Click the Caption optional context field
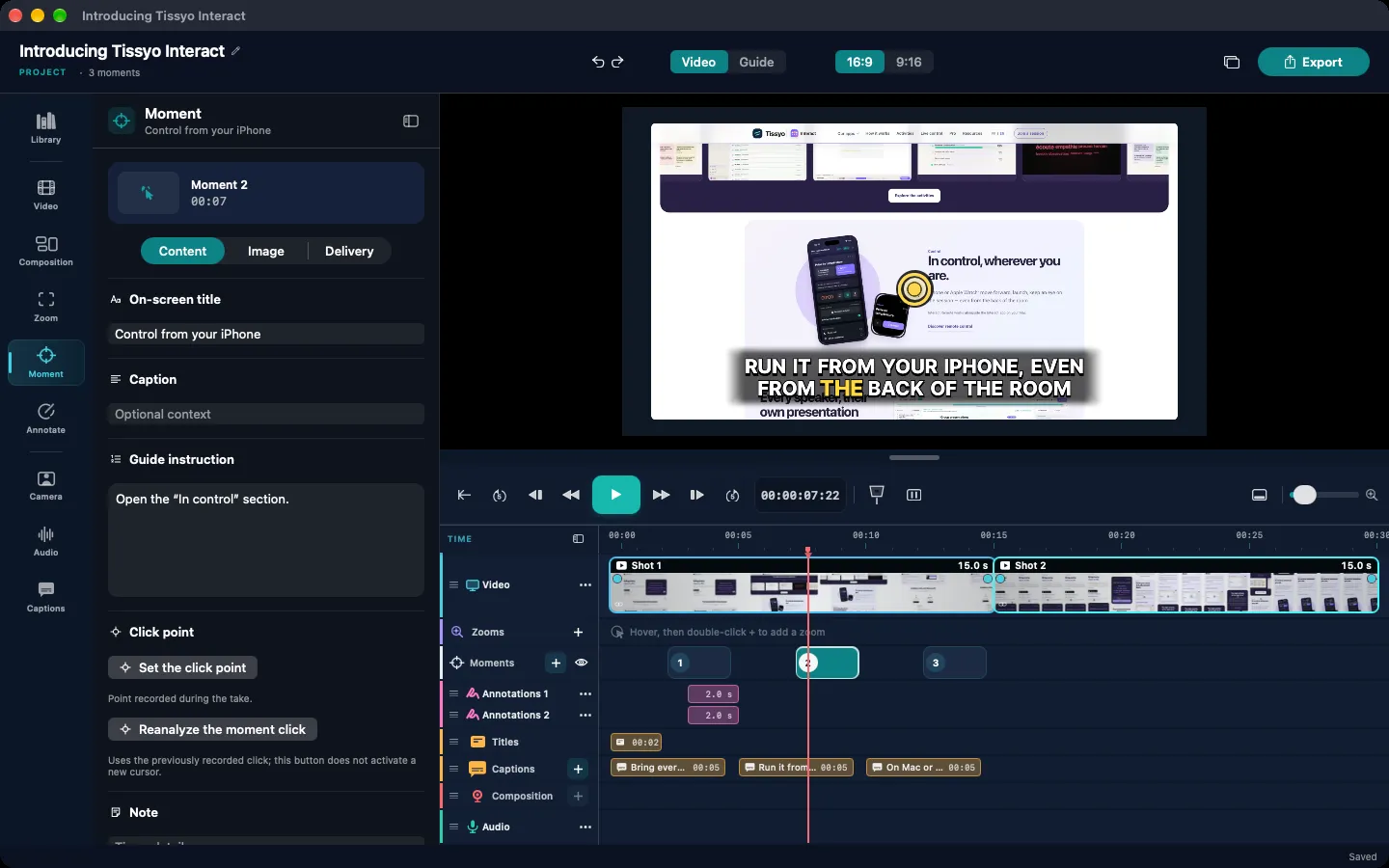This screenshot has width=1389, height=868. tap(266, 414)
